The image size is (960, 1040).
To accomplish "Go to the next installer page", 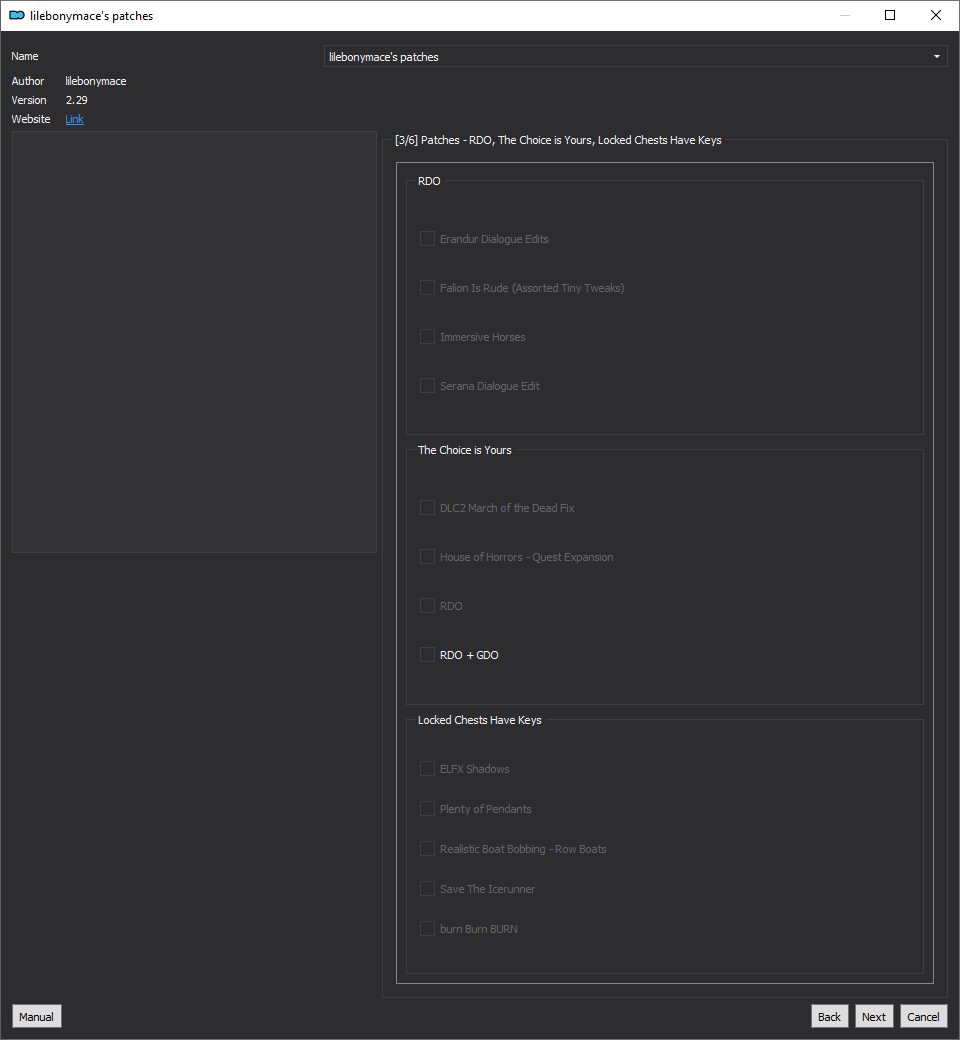I will click(x=873, y=1016).
